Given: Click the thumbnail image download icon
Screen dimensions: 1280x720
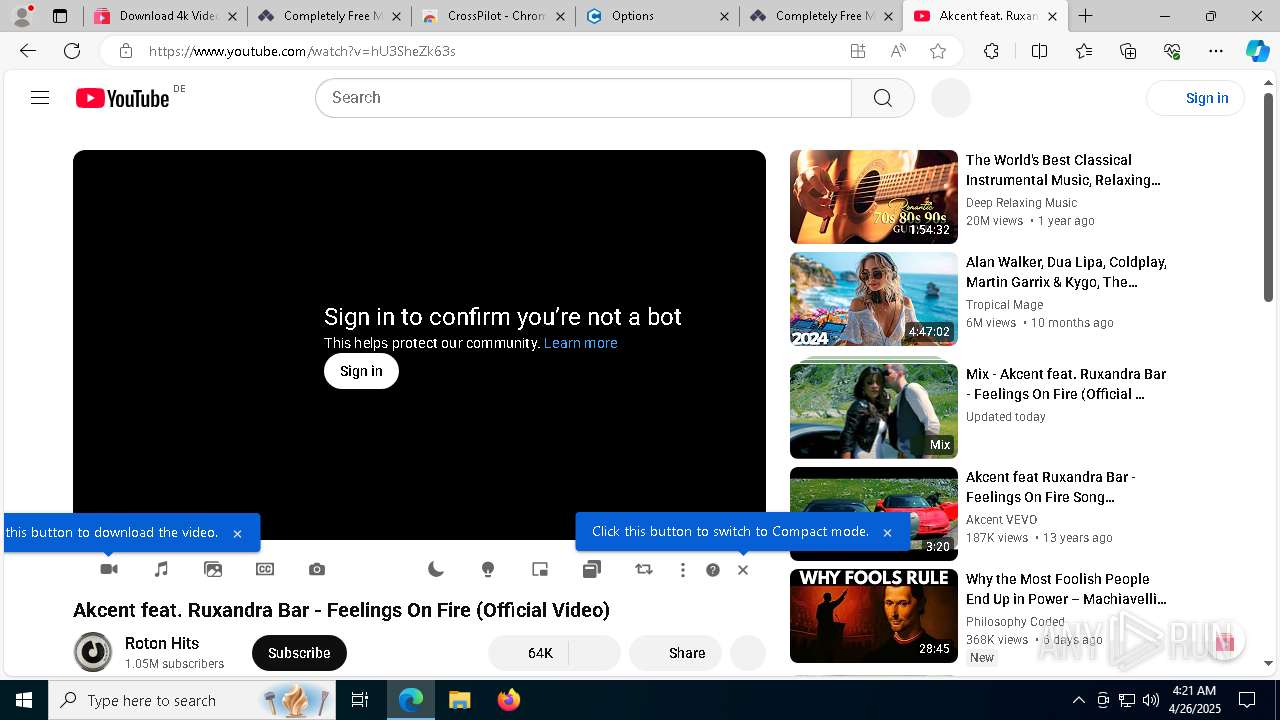Looking at the screenshot, I should [213, 569].
